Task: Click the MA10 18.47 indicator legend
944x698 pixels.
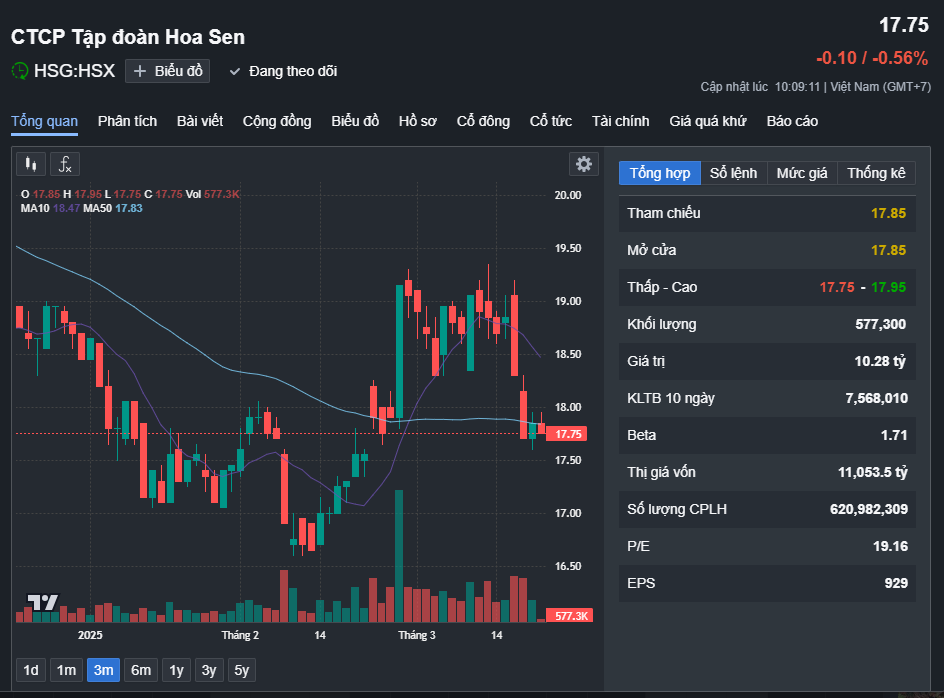Action: pos(50,208)
